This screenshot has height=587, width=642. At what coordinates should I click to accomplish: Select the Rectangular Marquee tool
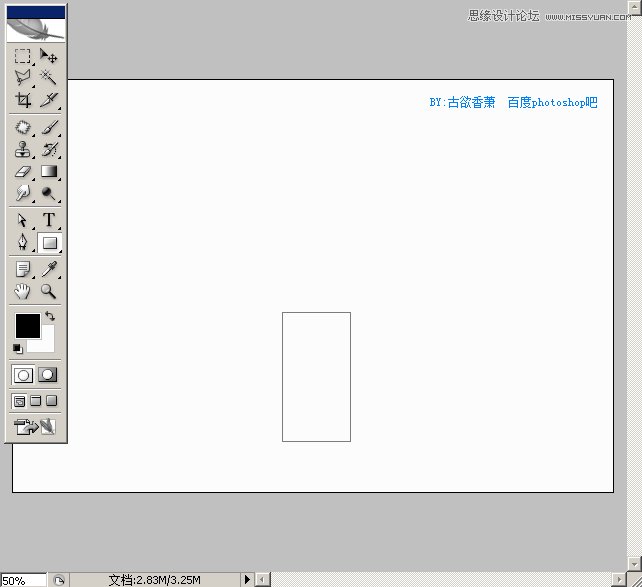pos(23,56)
